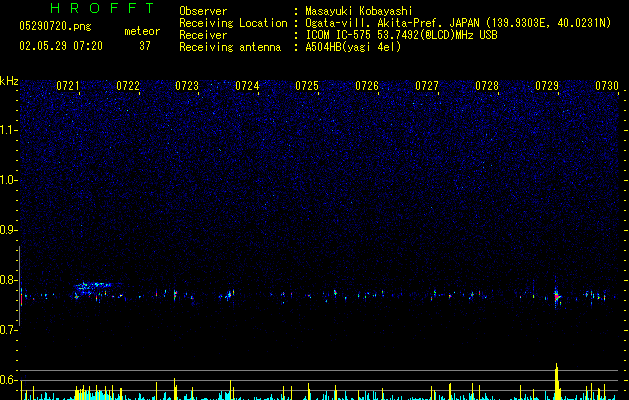
Task: Click the tall yellow intensity peak at 0729
Action: pos(557,381)
